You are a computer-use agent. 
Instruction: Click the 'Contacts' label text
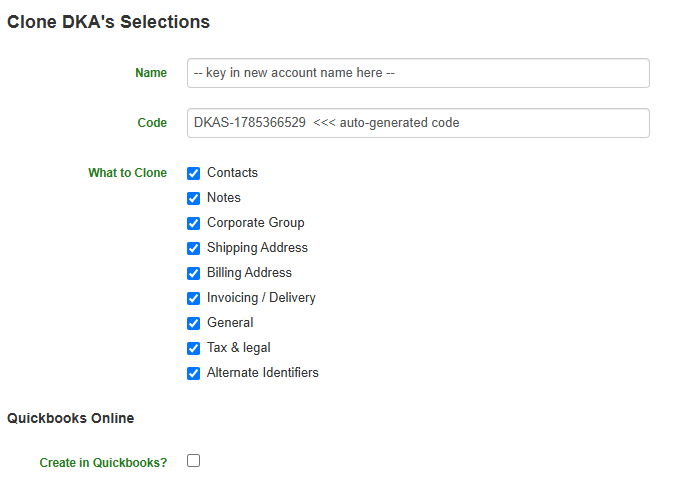tap(232, 172)
